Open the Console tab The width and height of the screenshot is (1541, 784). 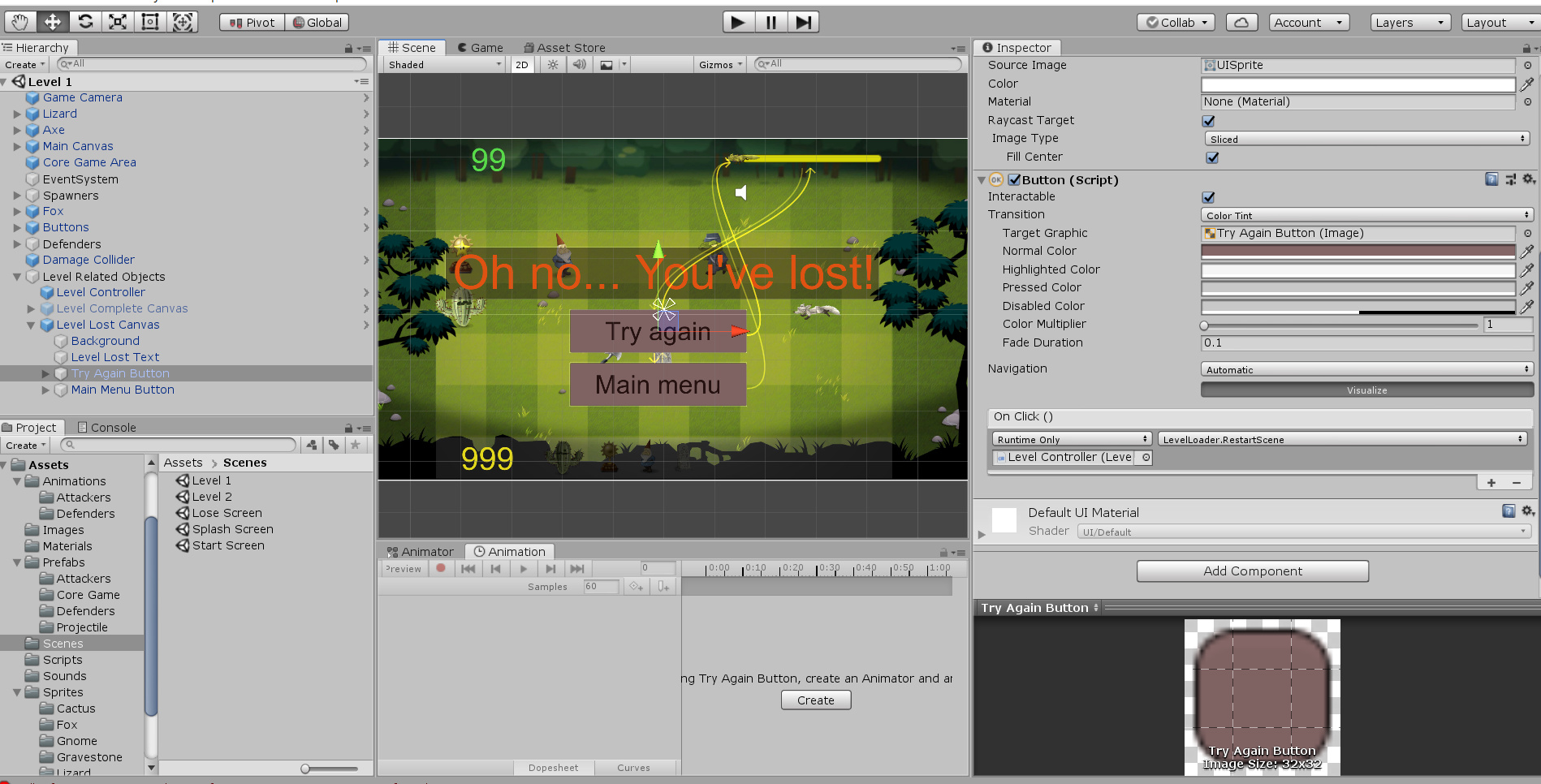tap(106, 428)
